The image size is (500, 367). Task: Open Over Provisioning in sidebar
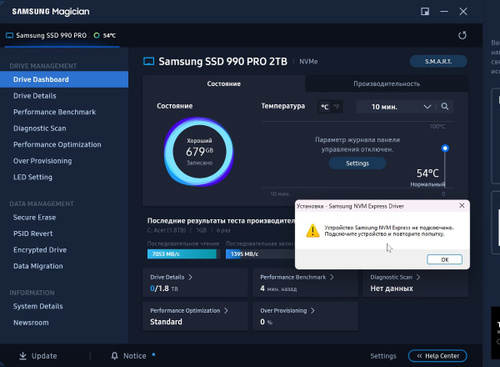pyautogui.click(x=42, y=161)
